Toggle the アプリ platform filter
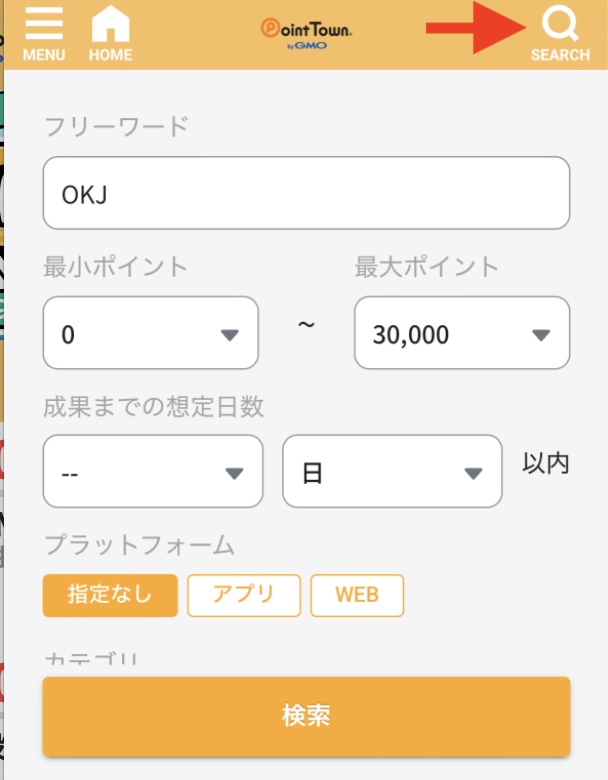 coord(244,595)
